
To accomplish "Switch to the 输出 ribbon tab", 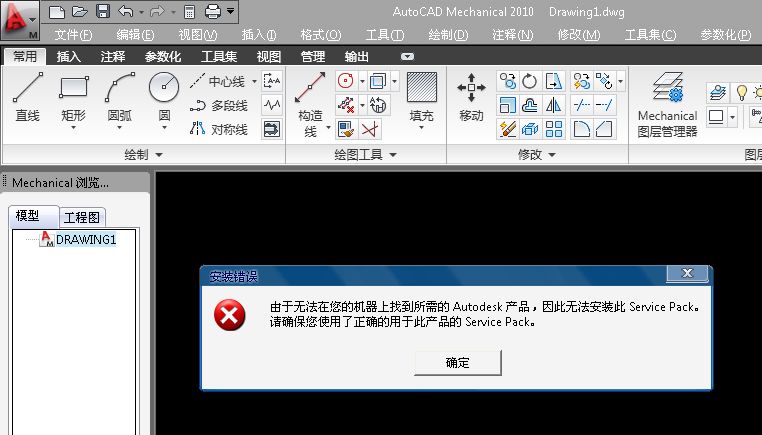I will pos(357,56).
